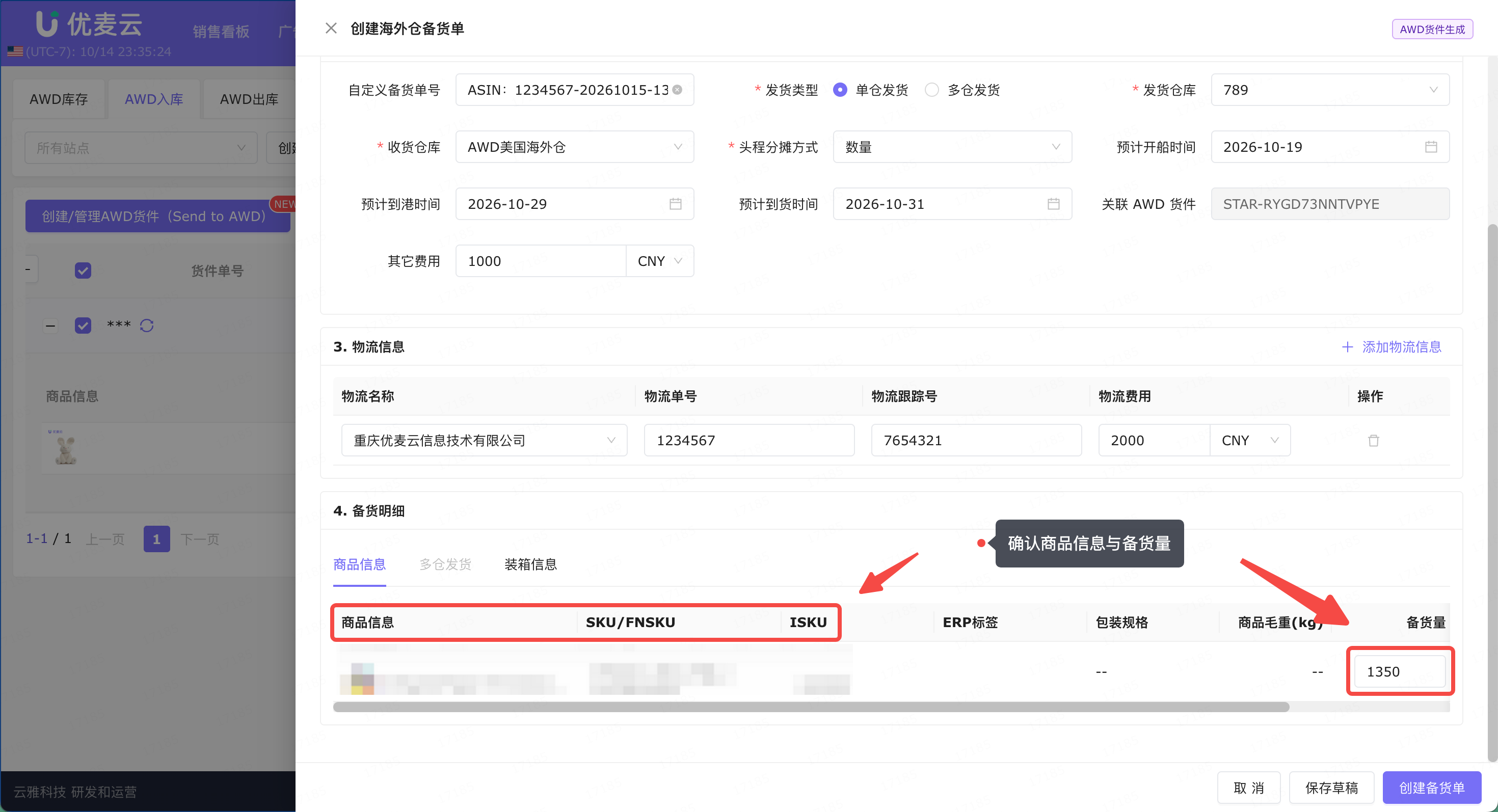Click 下一页 pagination link
The height and width of the screenshot is (812, 1498).
tap(199, 539)
